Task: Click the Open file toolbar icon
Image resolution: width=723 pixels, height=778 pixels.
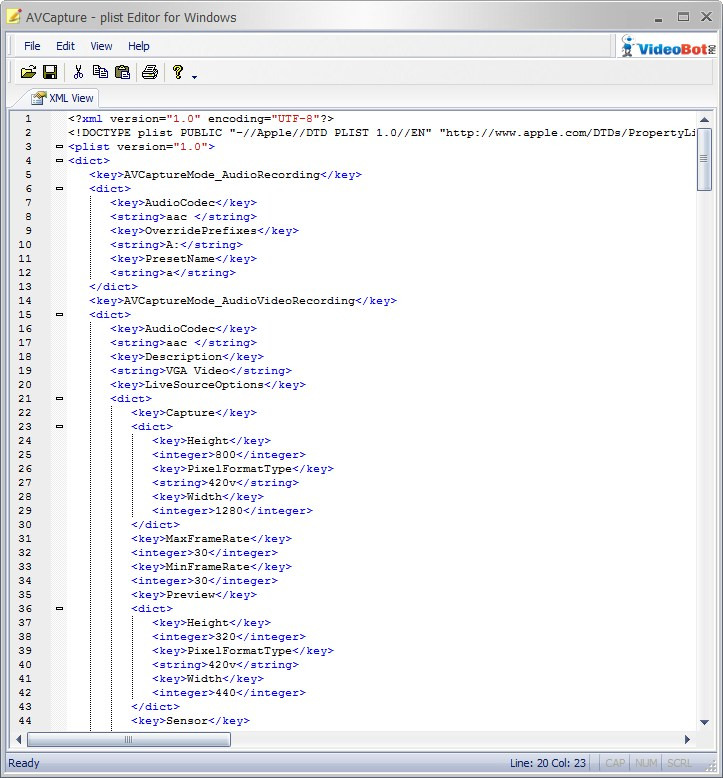Action: [28, 72]
